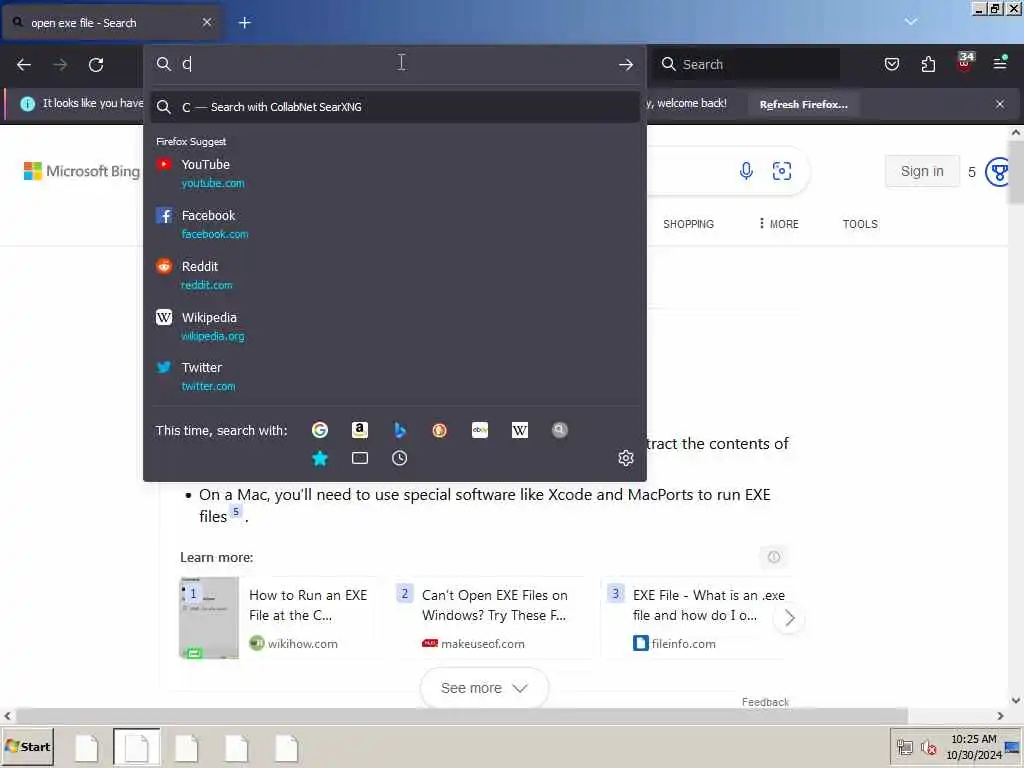Close the 'open exe file - Search' tab
This screenshot has width=1024, height=768.
point(207,22)
